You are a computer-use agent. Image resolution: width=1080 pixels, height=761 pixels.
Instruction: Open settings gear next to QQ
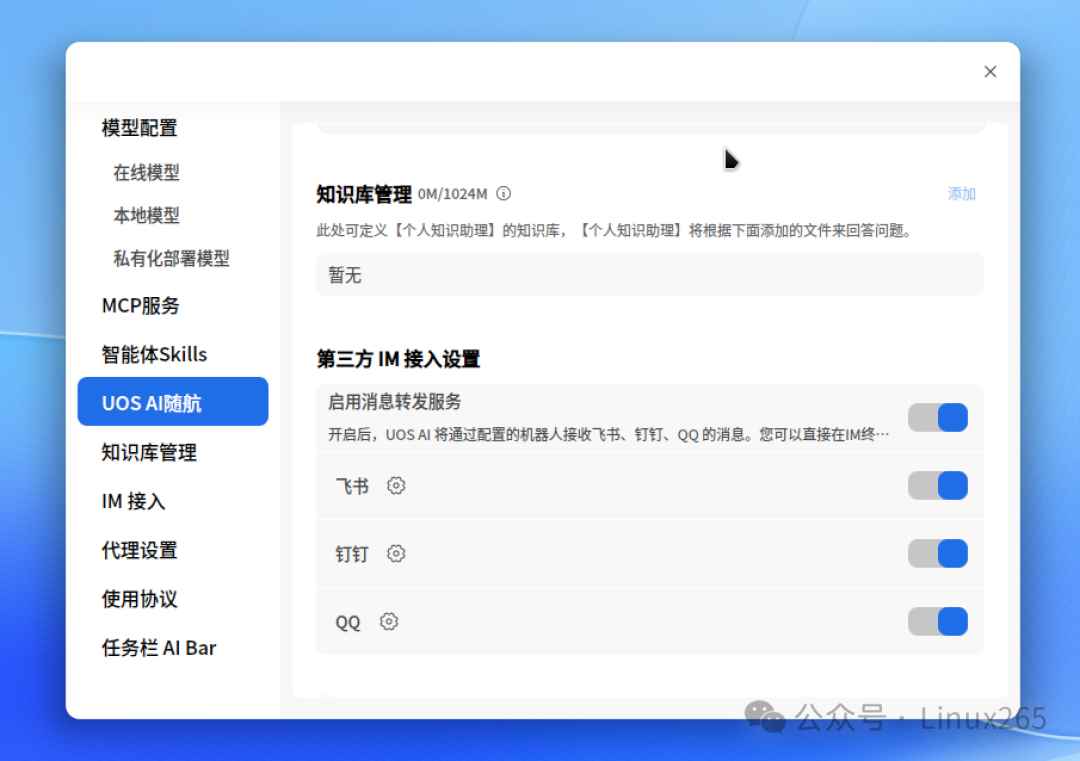388,621
